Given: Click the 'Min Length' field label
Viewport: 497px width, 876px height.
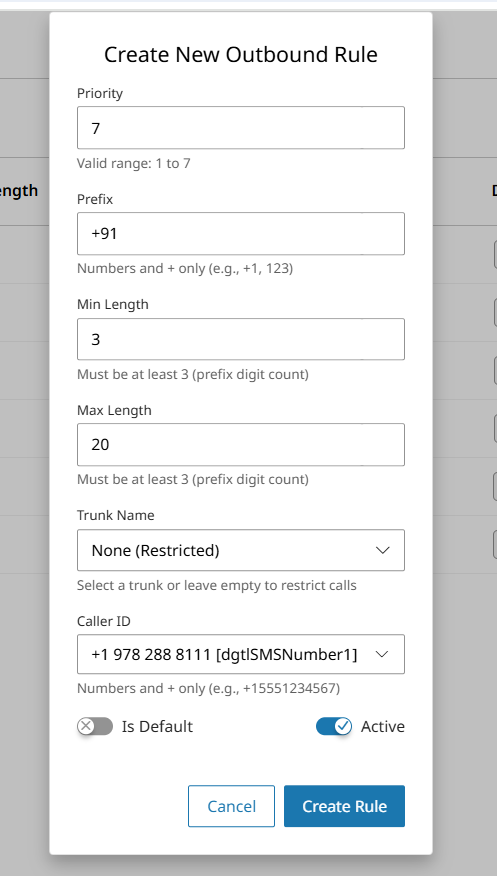Looking at the screenshot, I should tap(113, 304).
